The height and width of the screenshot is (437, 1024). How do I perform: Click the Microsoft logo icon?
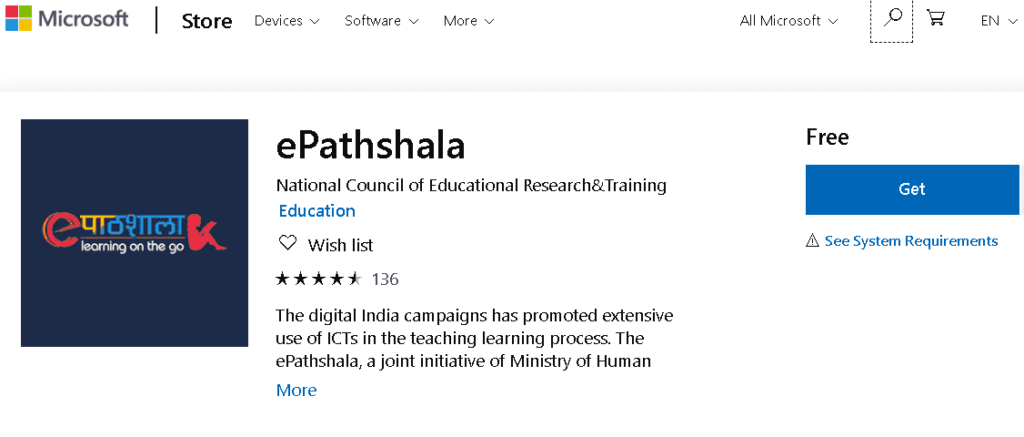tap(18, 19)
